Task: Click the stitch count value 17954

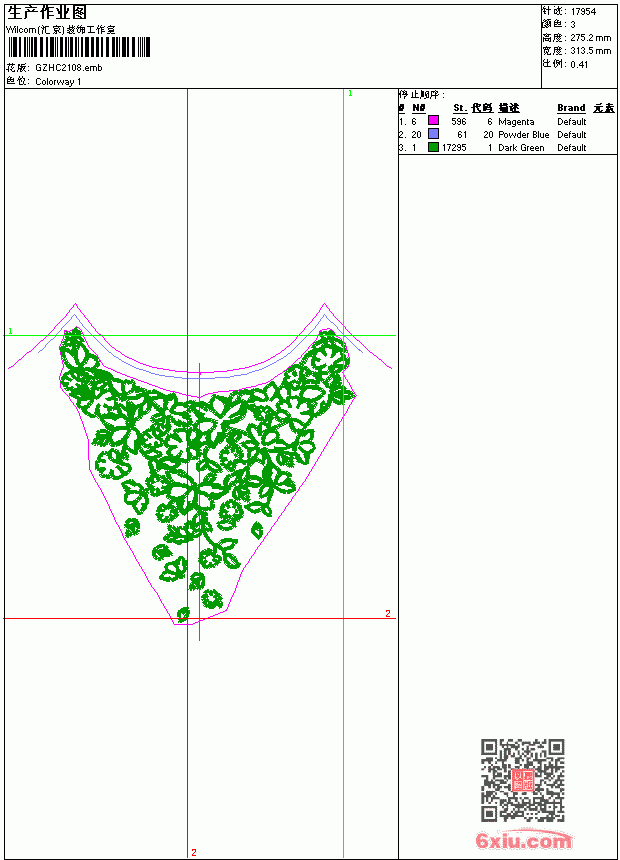Action: point(583,12)
